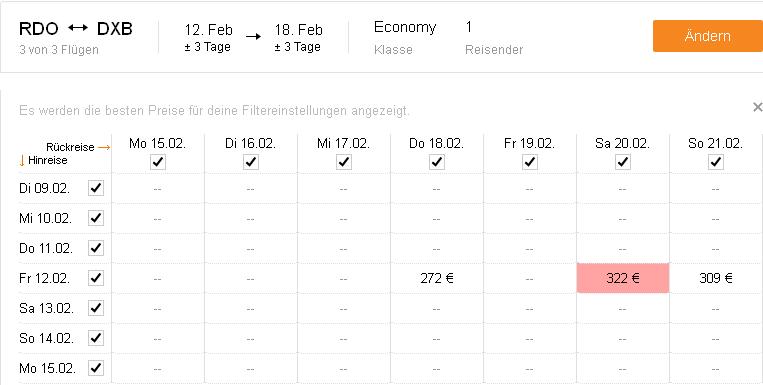Viewport: 763px width, 385px height.
Task: Uncheck the Mo 15.02. outbound row checkbox
Action: [96, 368]
